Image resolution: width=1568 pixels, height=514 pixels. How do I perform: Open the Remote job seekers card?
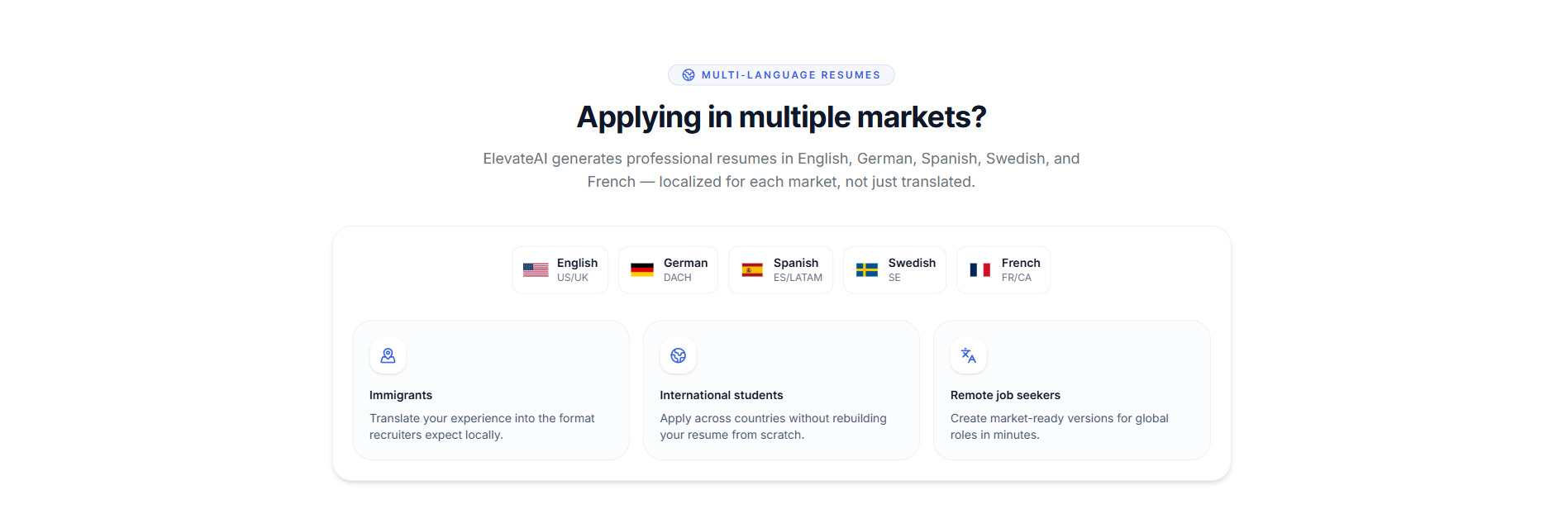(1072, 390)
